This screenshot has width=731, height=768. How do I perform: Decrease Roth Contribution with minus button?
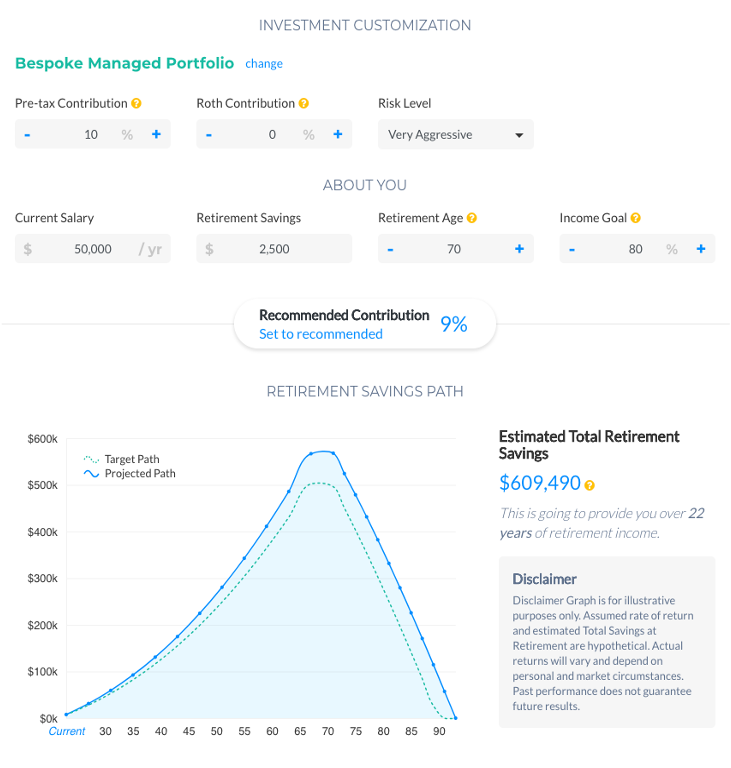pos(209,134)
